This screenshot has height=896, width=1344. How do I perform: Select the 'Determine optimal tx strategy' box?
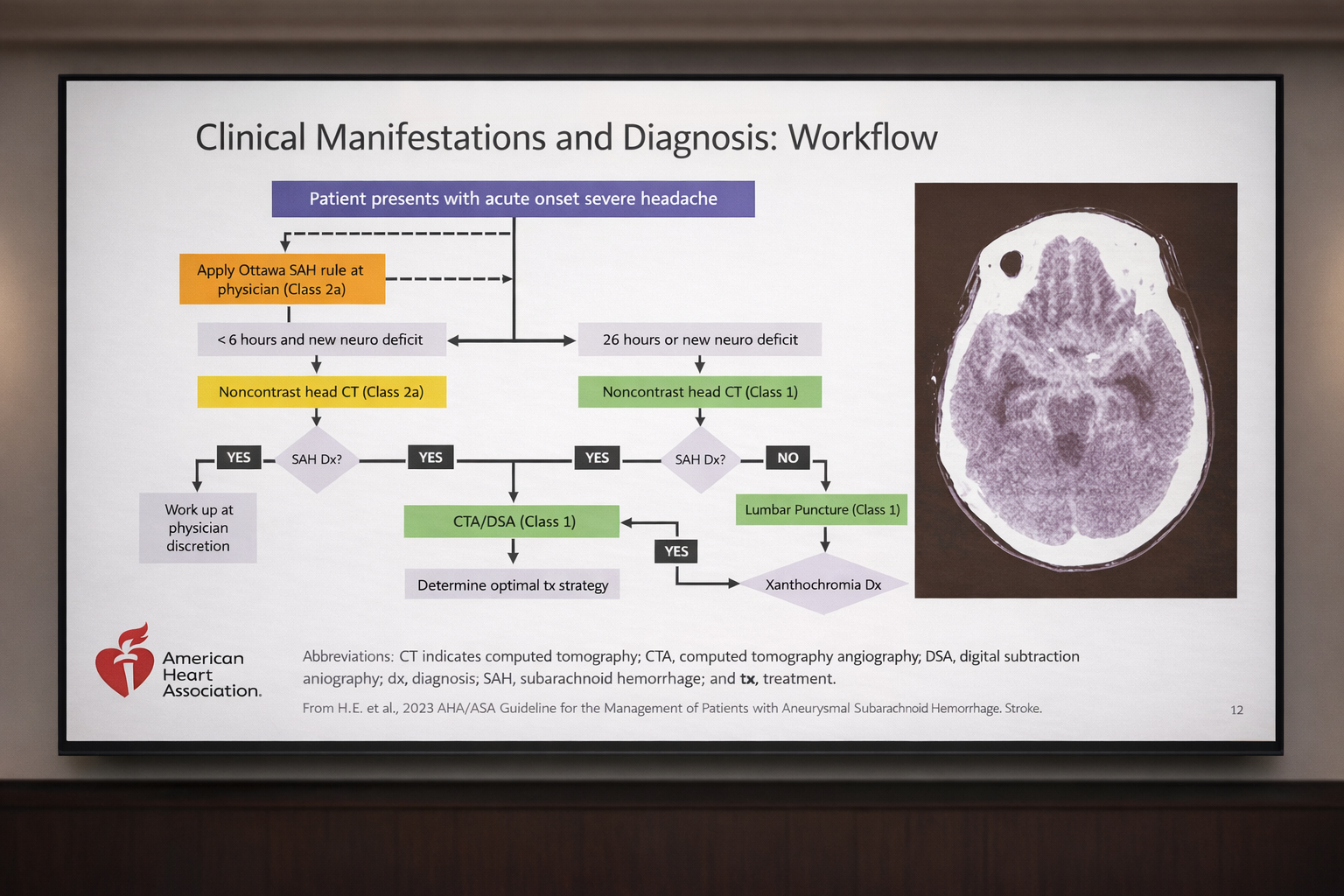(512, 585)
